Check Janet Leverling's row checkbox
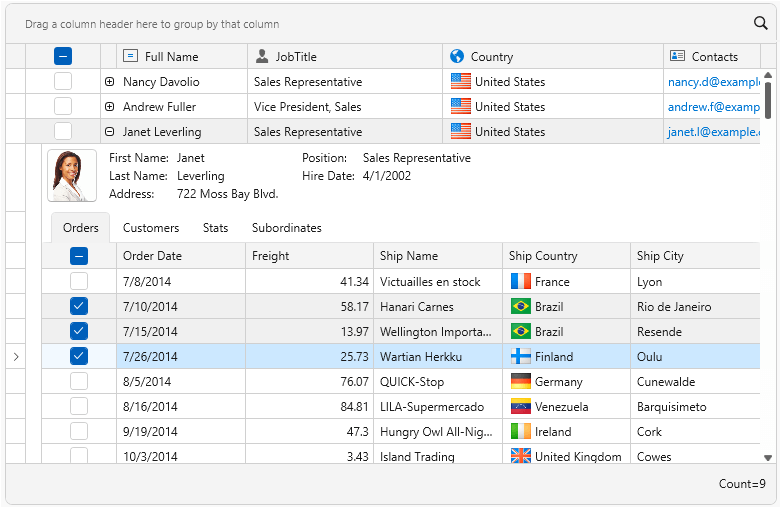Screen dimensions: 780x508 (63, 131)
